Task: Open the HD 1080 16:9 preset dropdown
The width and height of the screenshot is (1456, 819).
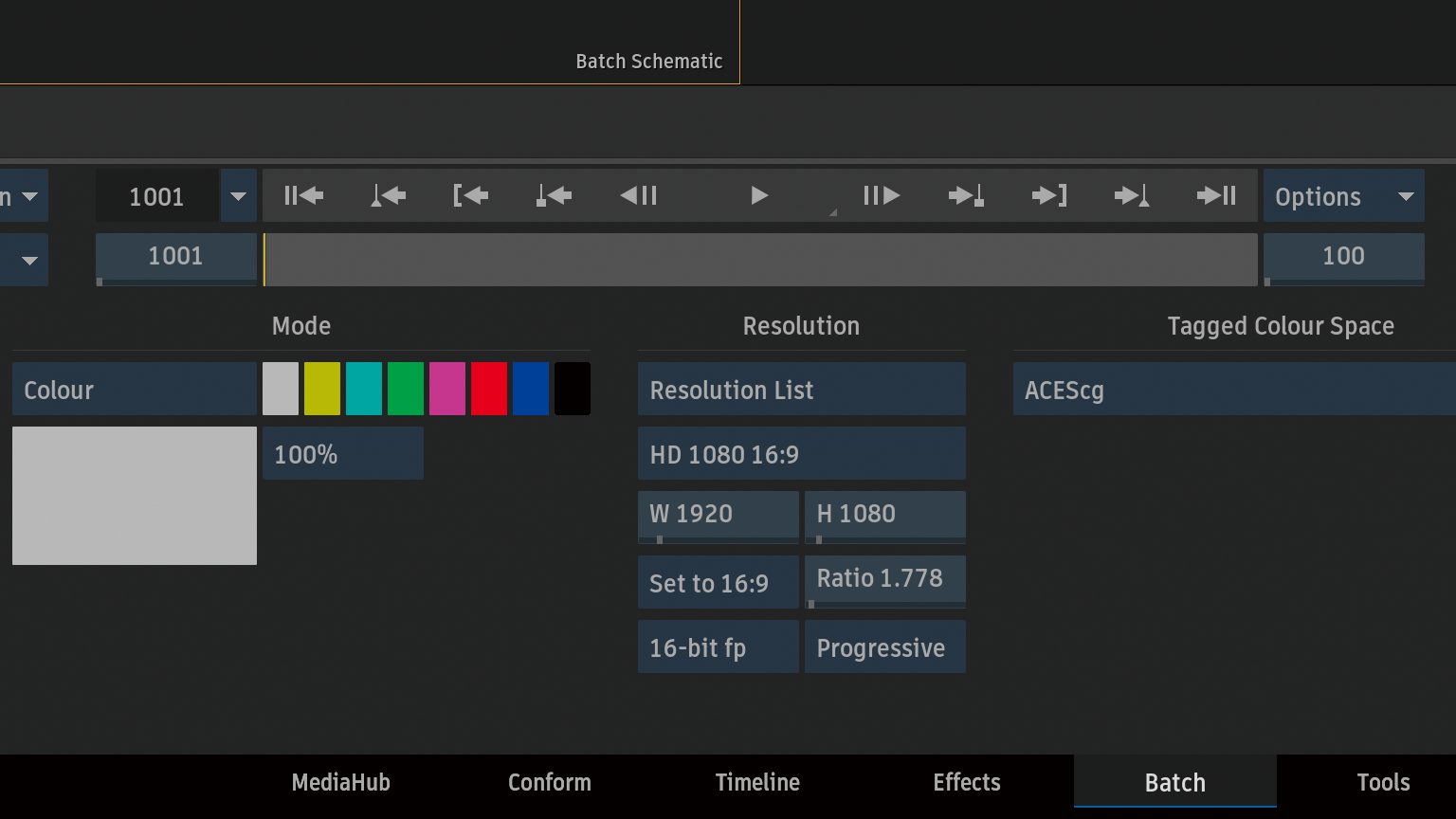Action: click(x=802, y=453)
